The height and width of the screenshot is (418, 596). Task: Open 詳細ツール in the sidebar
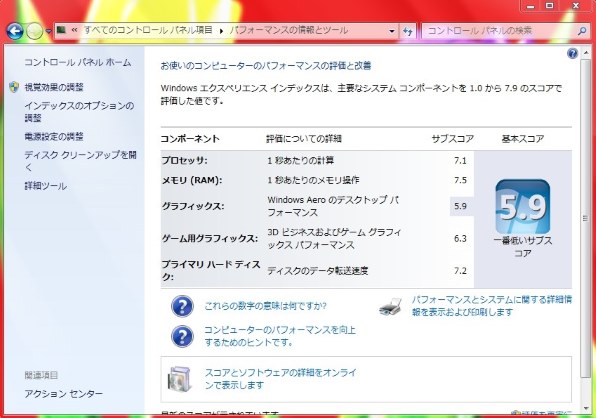(x=46, y=186)
